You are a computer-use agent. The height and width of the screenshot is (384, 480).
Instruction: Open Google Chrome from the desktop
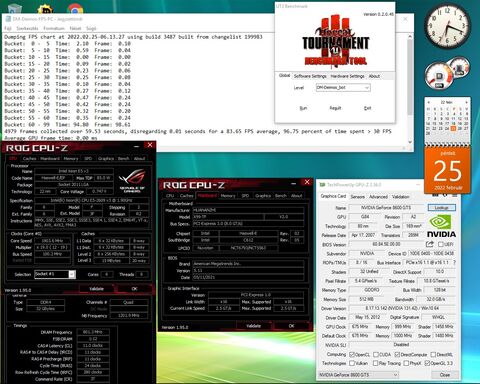(x=75, y=9)
